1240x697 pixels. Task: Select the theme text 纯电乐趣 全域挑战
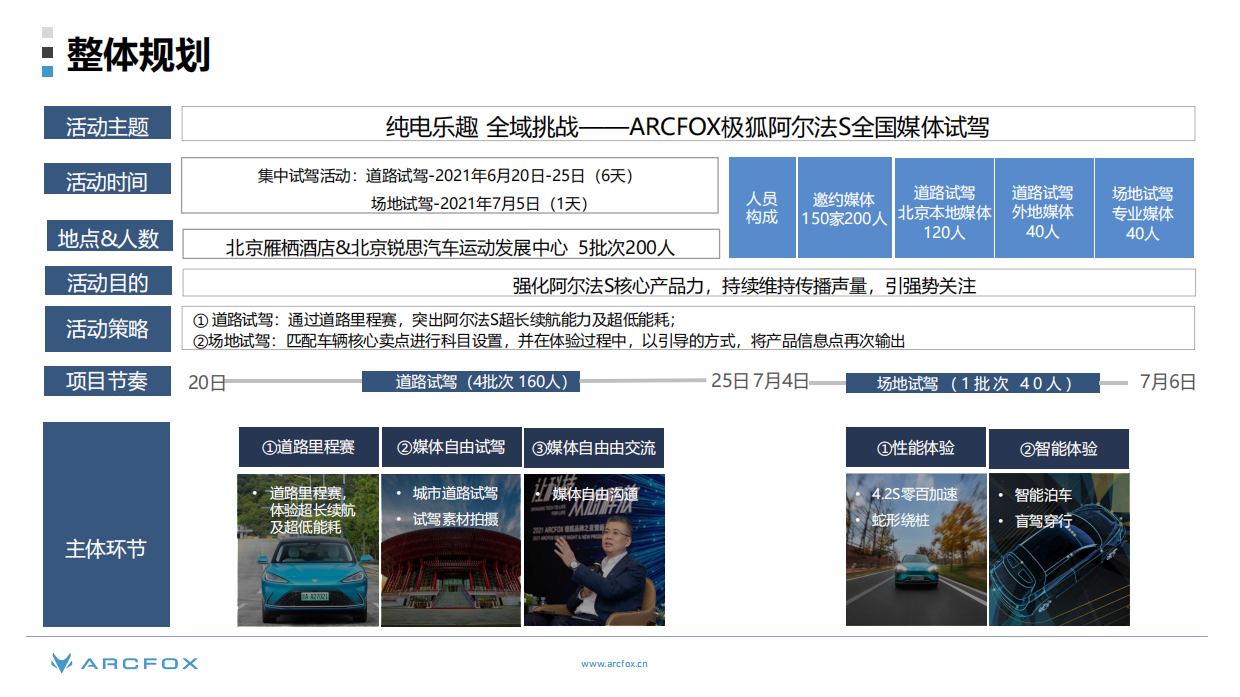coord(483,126)
